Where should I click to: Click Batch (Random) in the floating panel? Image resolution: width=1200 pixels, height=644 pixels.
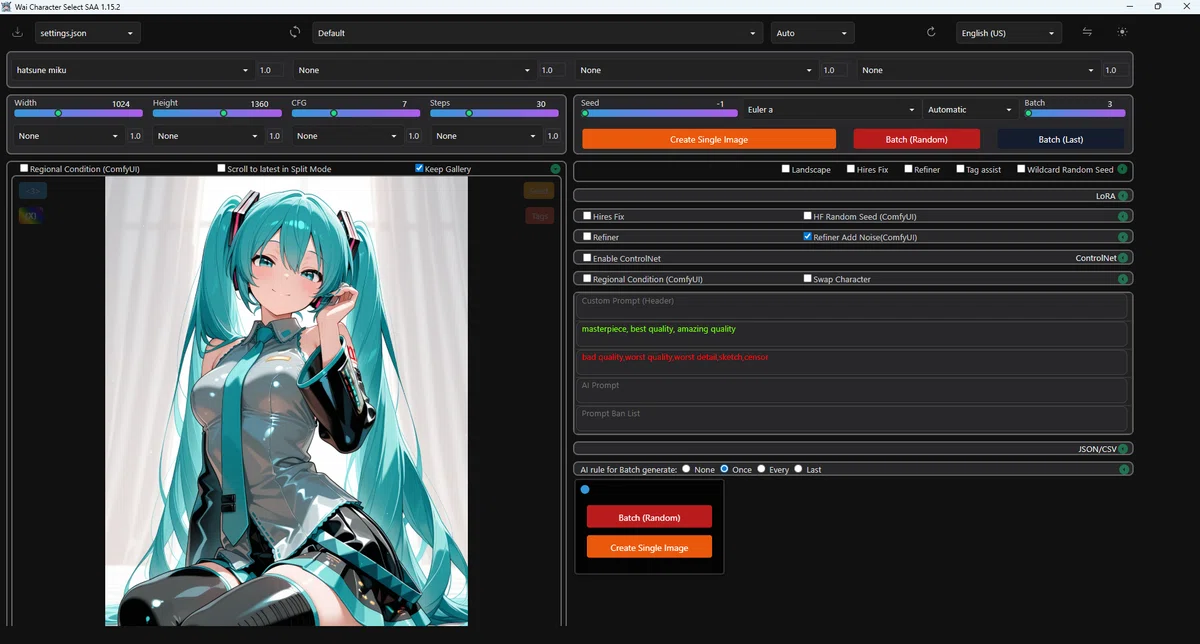[649, 517]
